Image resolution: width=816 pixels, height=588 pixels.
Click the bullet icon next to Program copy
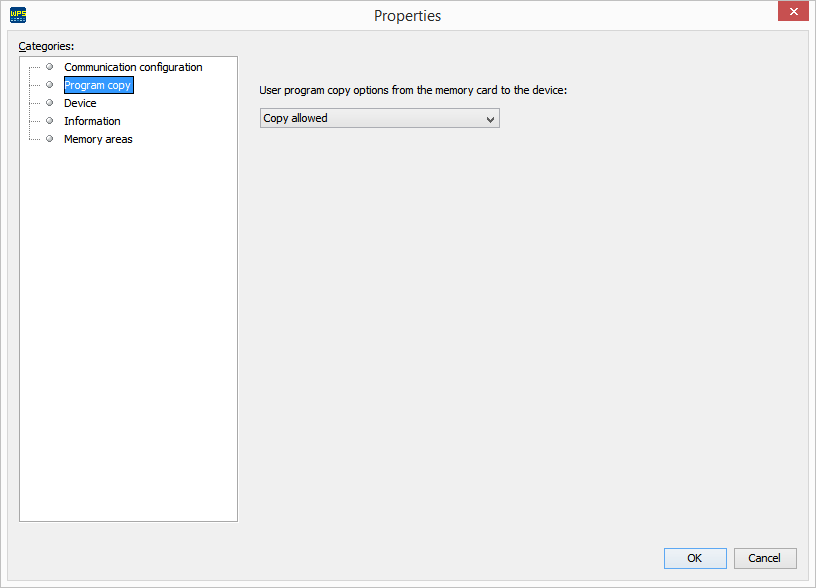click(49, 84)
